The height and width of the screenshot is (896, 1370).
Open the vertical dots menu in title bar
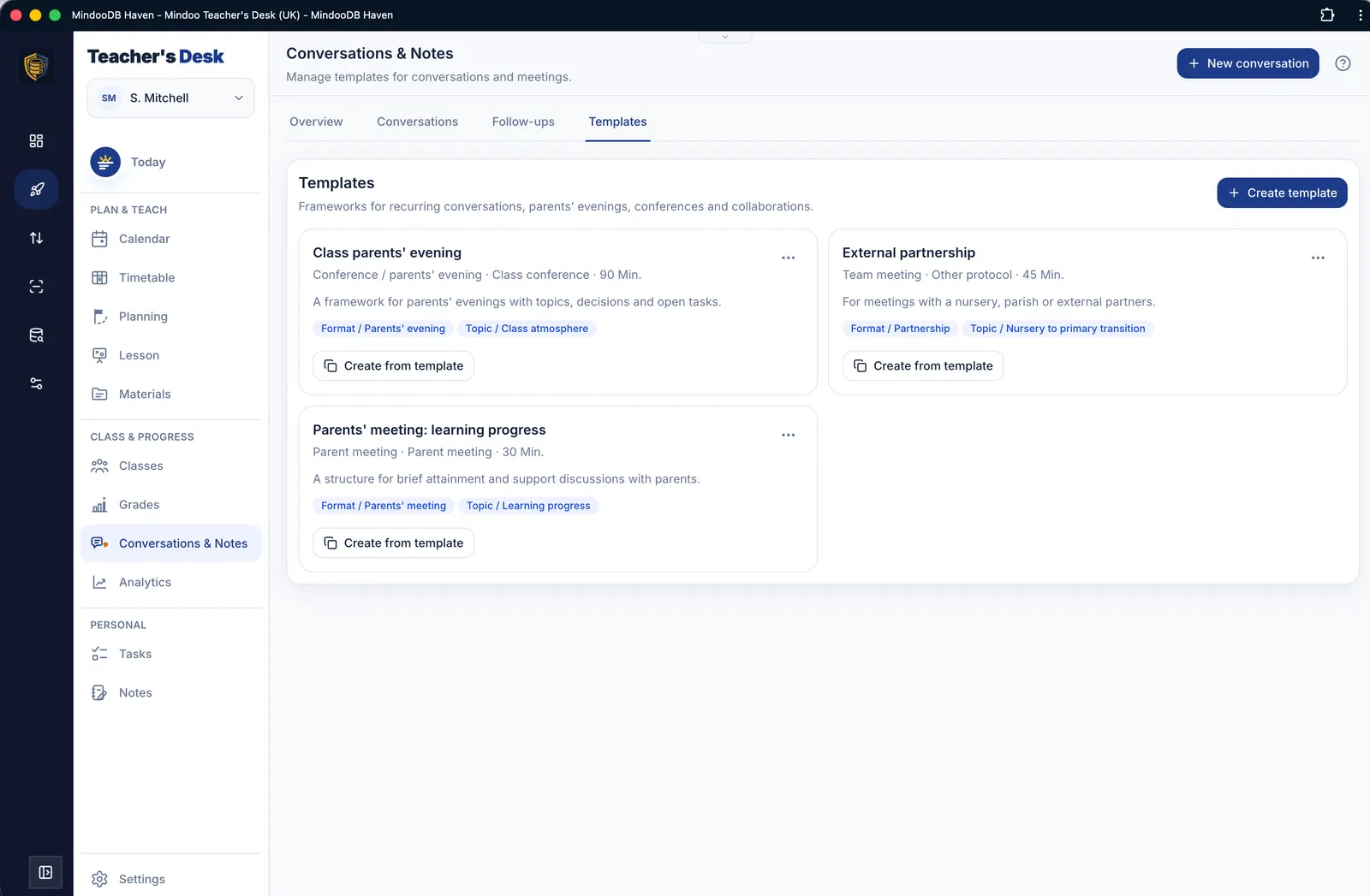point(1360,15)
